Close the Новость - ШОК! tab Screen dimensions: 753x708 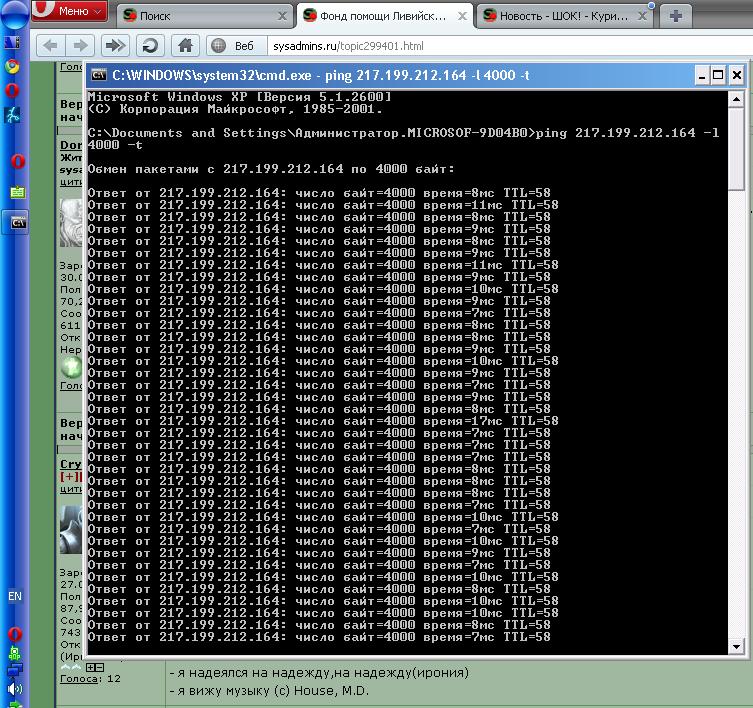pyautogui.click(x=642, y=16)
